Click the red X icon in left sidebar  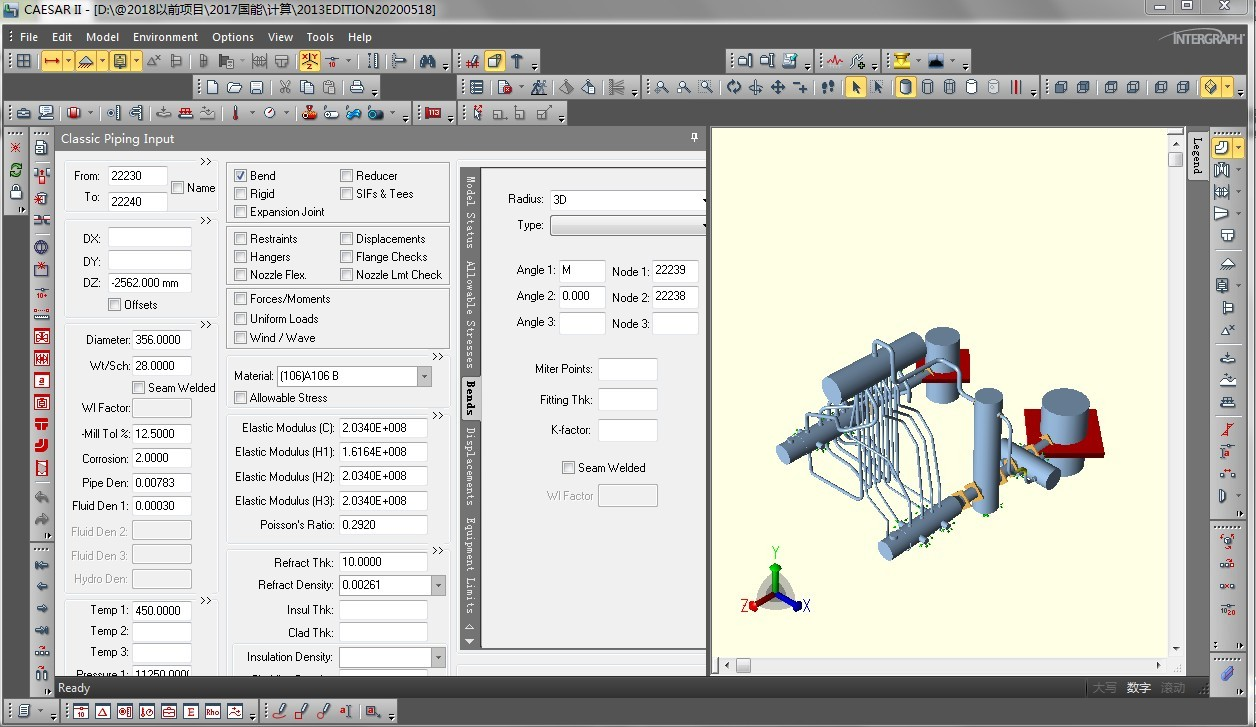[x=16, y=148]
